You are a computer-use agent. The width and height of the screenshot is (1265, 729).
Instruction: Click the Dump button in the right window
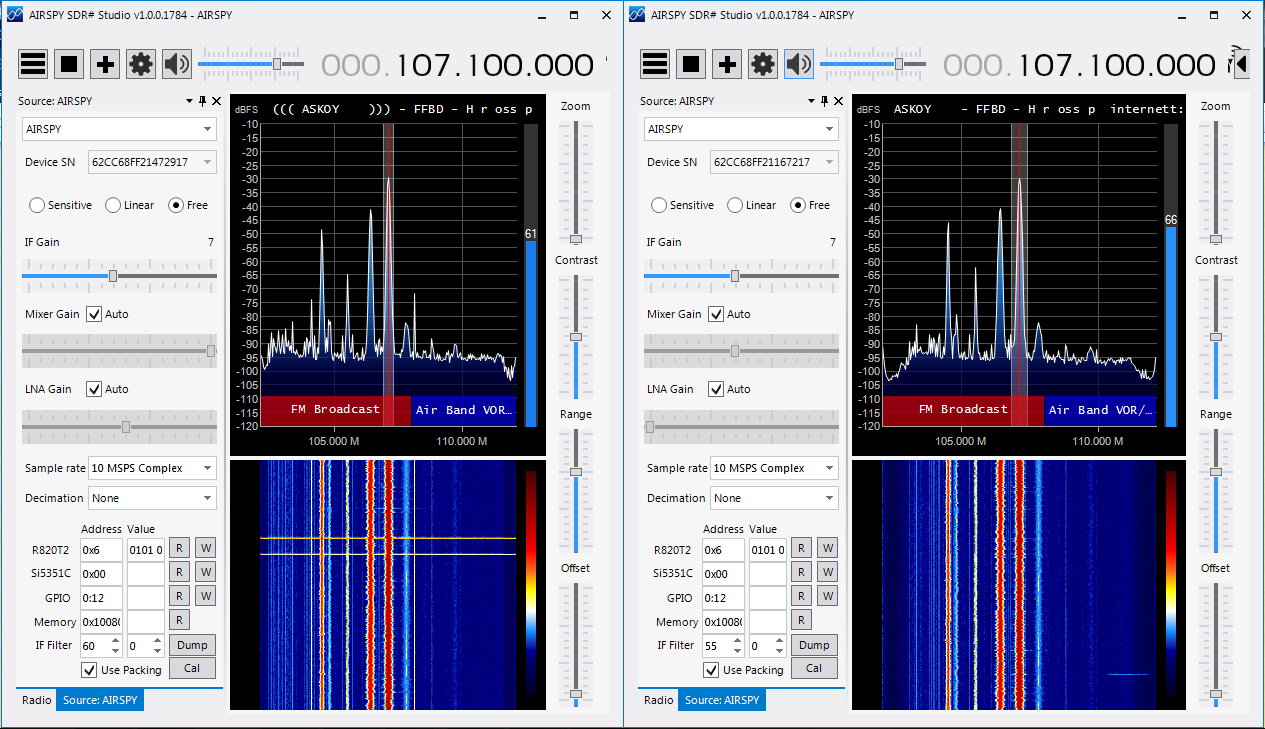point(814,645)
